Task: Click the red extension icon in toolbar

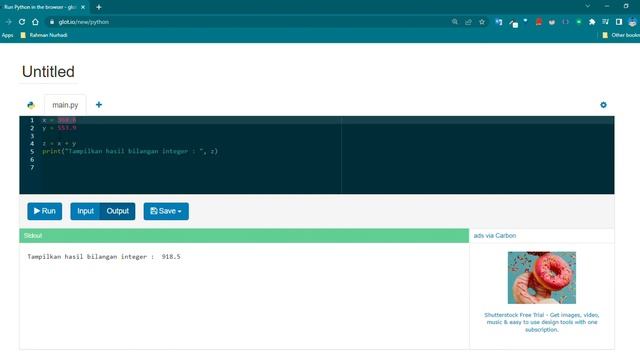Action: click(539, 22)
